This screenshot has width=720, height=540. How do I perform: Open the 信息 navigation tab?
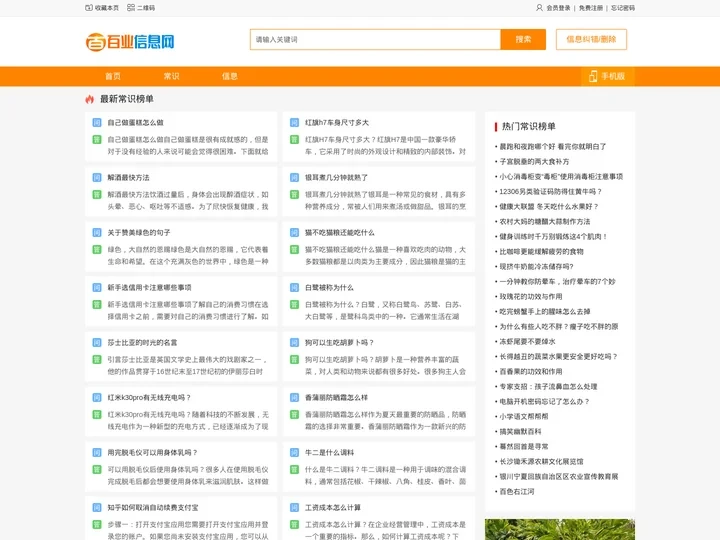[230, 76]
